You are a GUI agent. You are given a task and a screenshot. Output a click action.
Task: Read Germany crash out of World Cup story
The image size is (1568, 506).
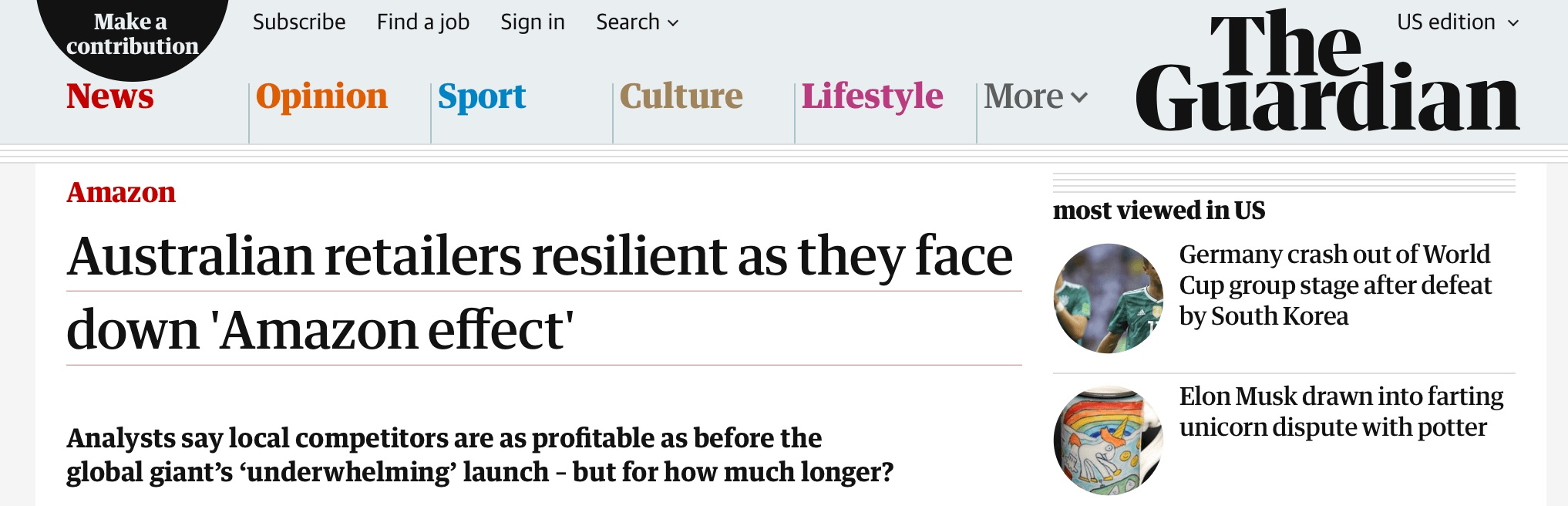[x=1335, y=285]
